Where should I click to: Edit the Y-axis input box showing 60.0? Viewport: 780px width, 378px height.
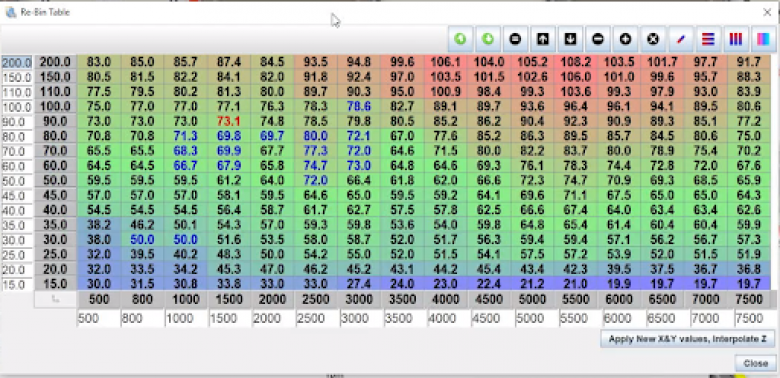point(17,166)
